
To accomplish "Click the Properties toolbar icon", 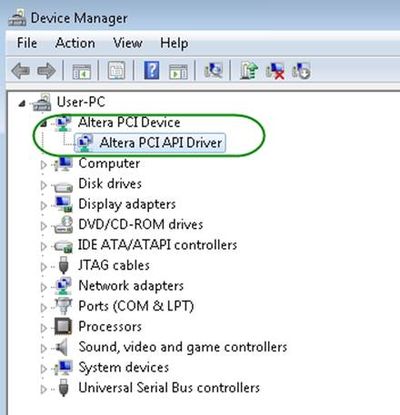I will click(x=117, y=71).
